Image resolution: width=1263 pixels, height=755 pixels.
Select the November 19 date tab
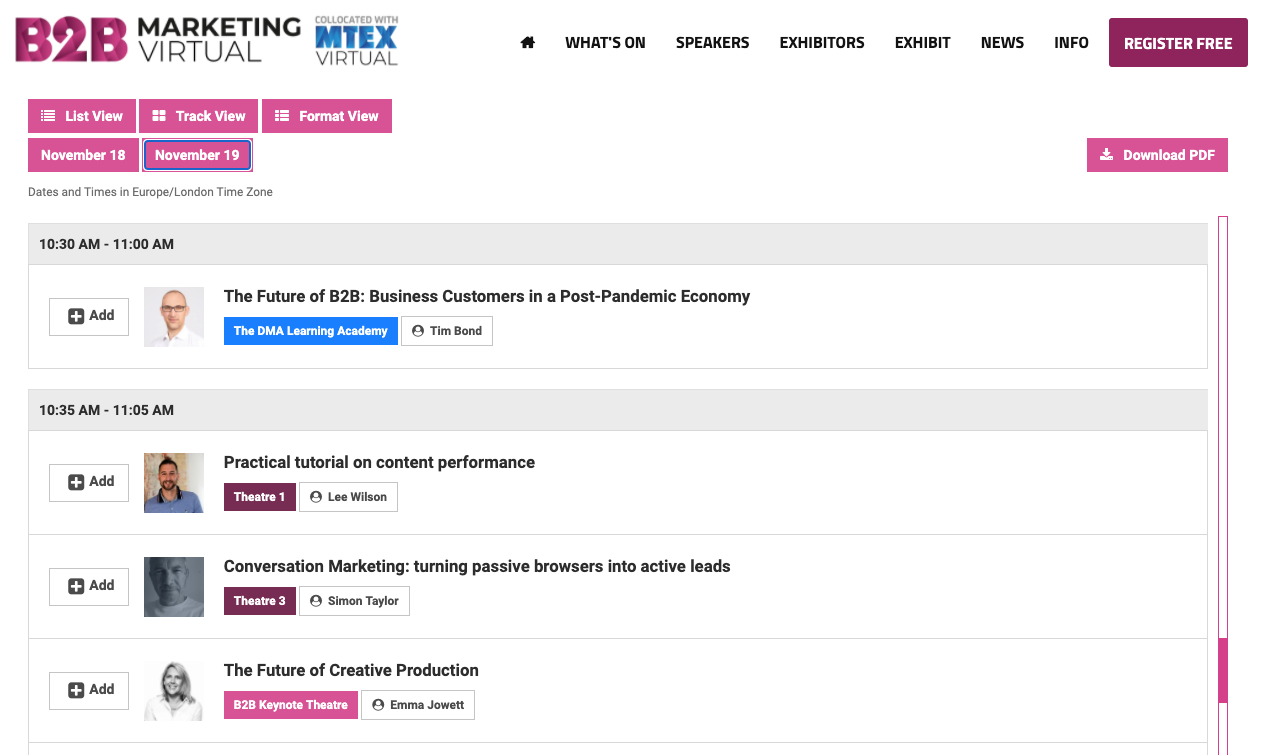197,155
